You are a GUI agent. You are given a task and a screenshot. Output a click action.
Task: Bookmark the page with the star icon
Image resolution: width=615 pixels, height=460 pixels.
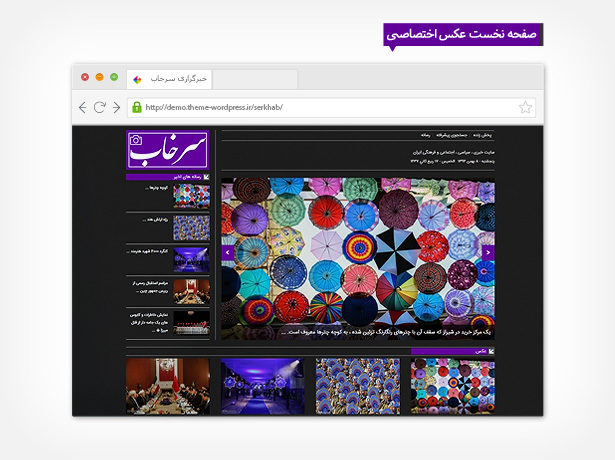coord(525,107)
